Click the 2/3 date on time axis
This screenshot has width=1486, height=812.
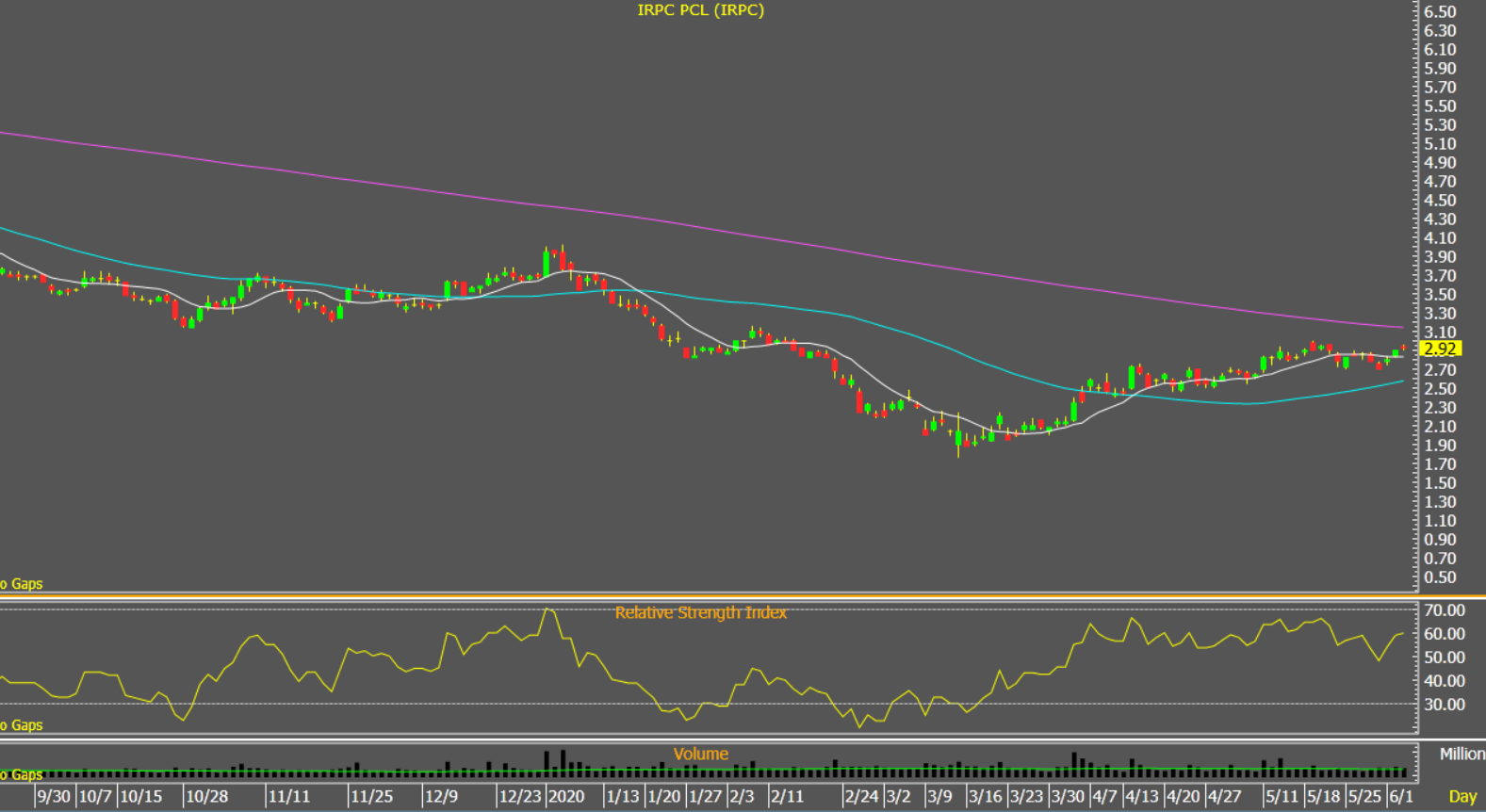(742, 797)
